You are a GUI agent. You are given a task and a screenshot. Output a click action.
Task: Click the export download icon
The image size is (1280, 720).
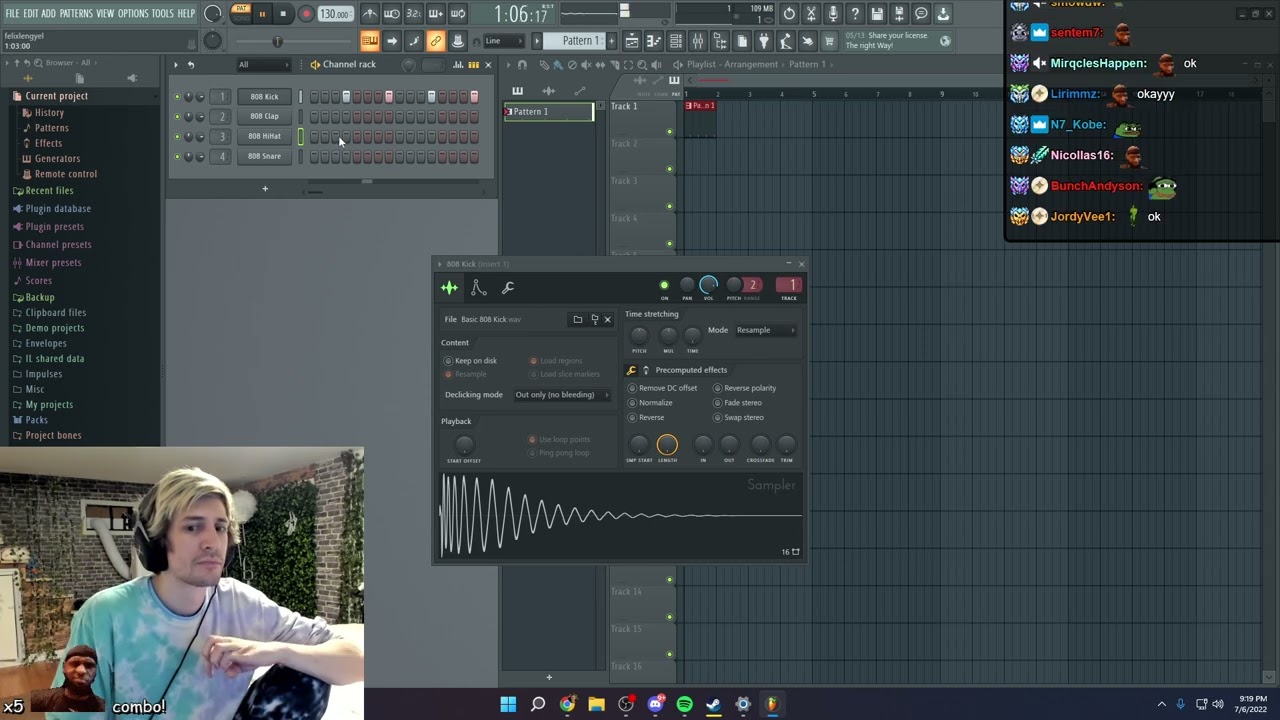(x=943, y=14)
